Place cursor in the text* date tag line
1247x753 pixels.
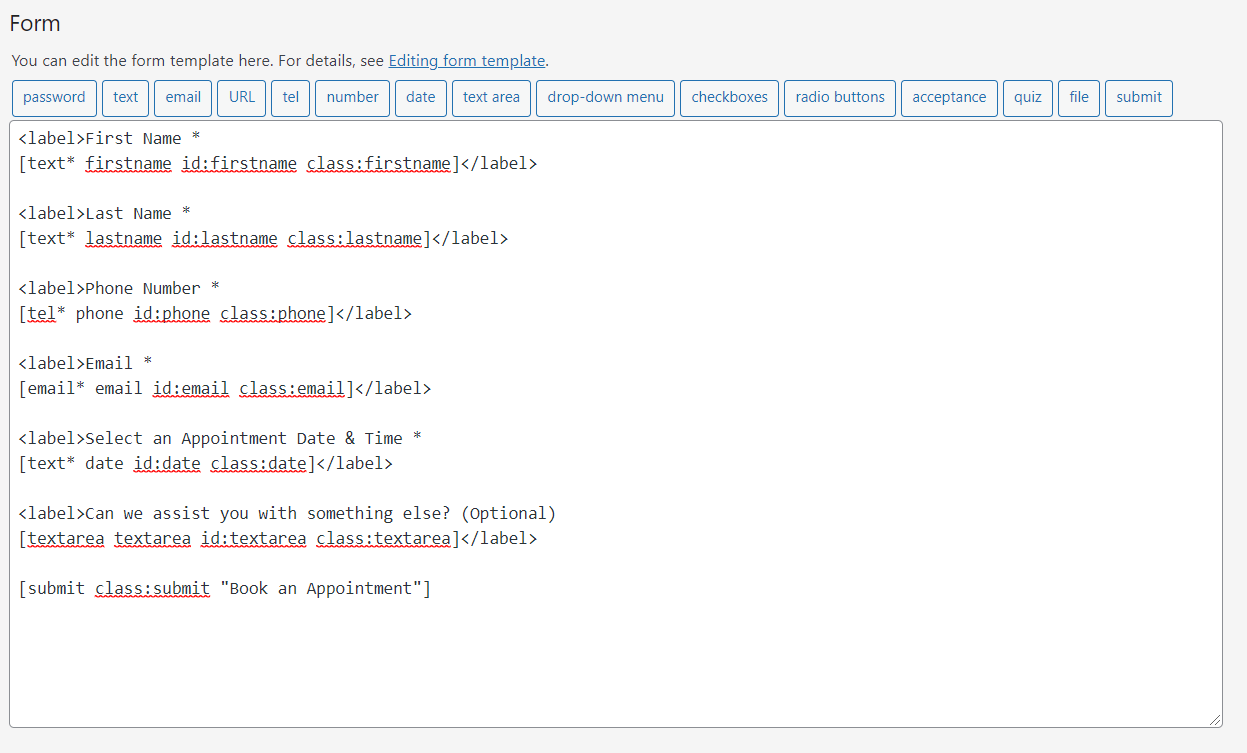point(206,463)
